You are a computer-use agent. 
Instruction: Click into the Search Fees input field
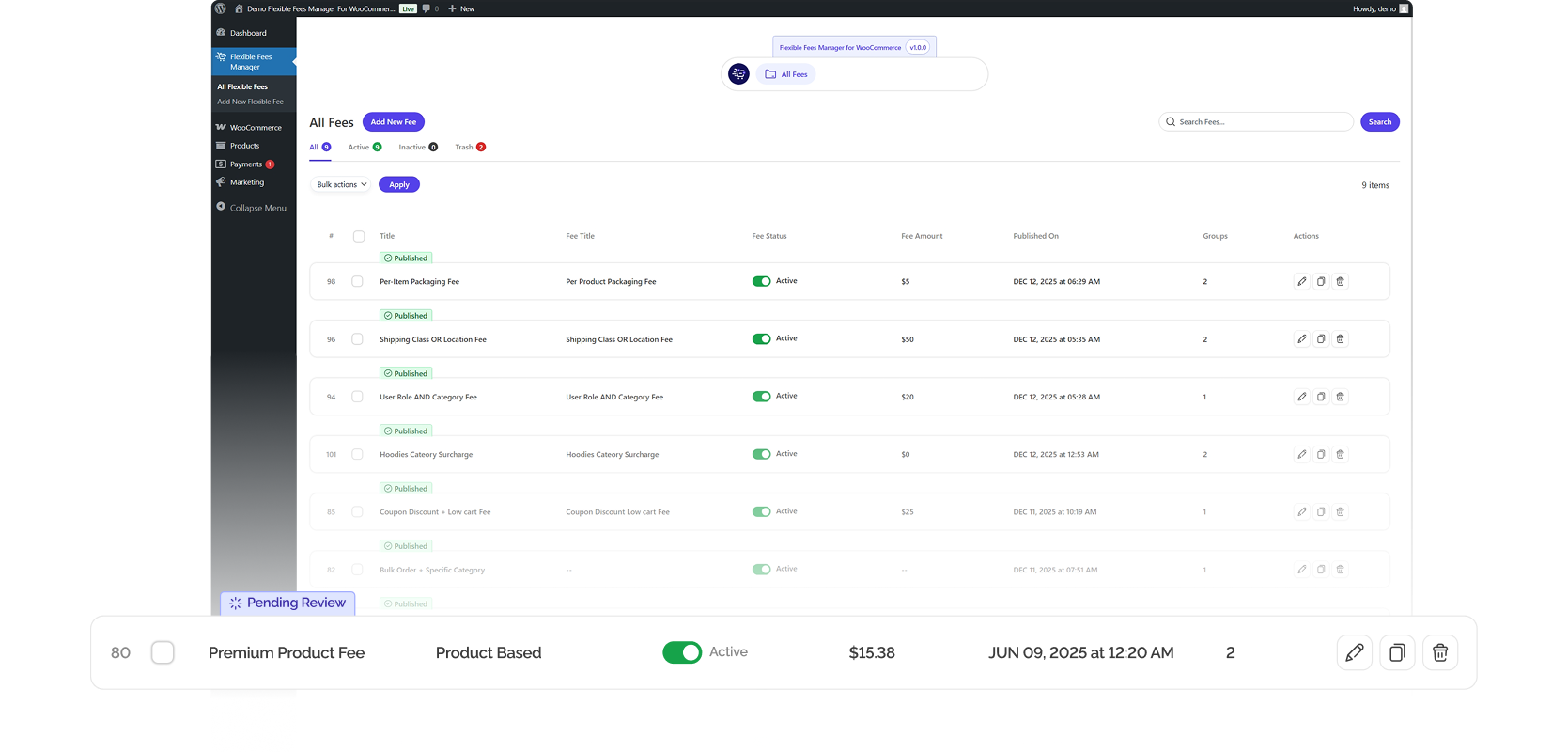tap(1261, 122)
